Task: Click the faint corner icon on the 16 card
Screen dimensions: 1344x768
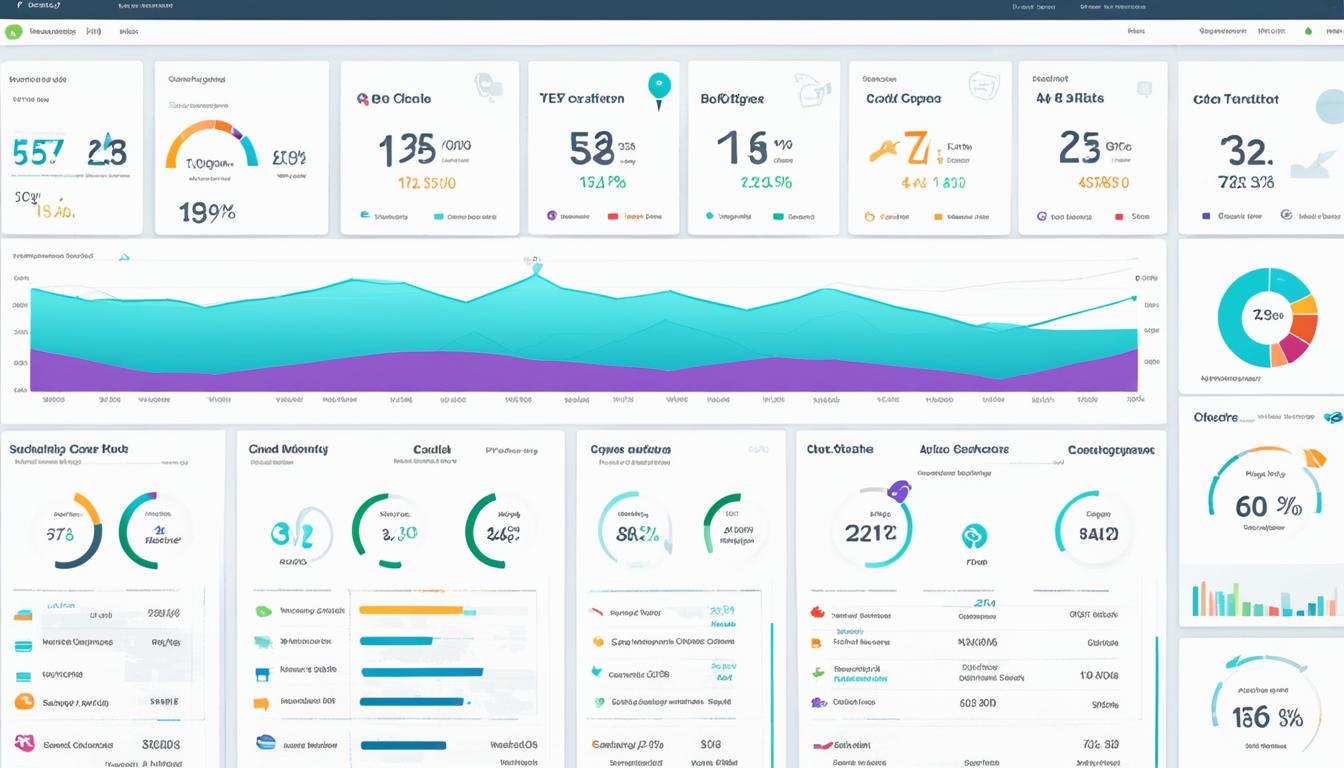Action: tap(813, 90)
